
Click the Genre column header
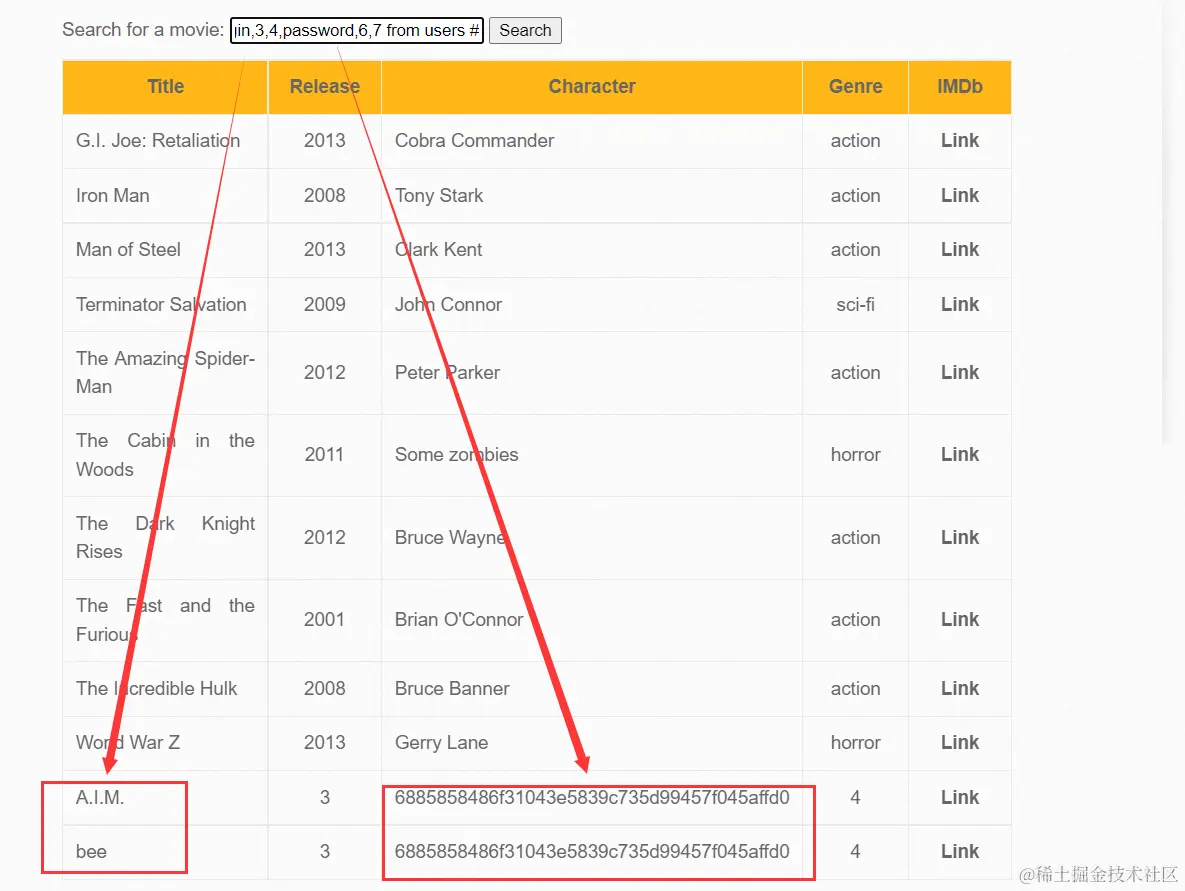855,87
